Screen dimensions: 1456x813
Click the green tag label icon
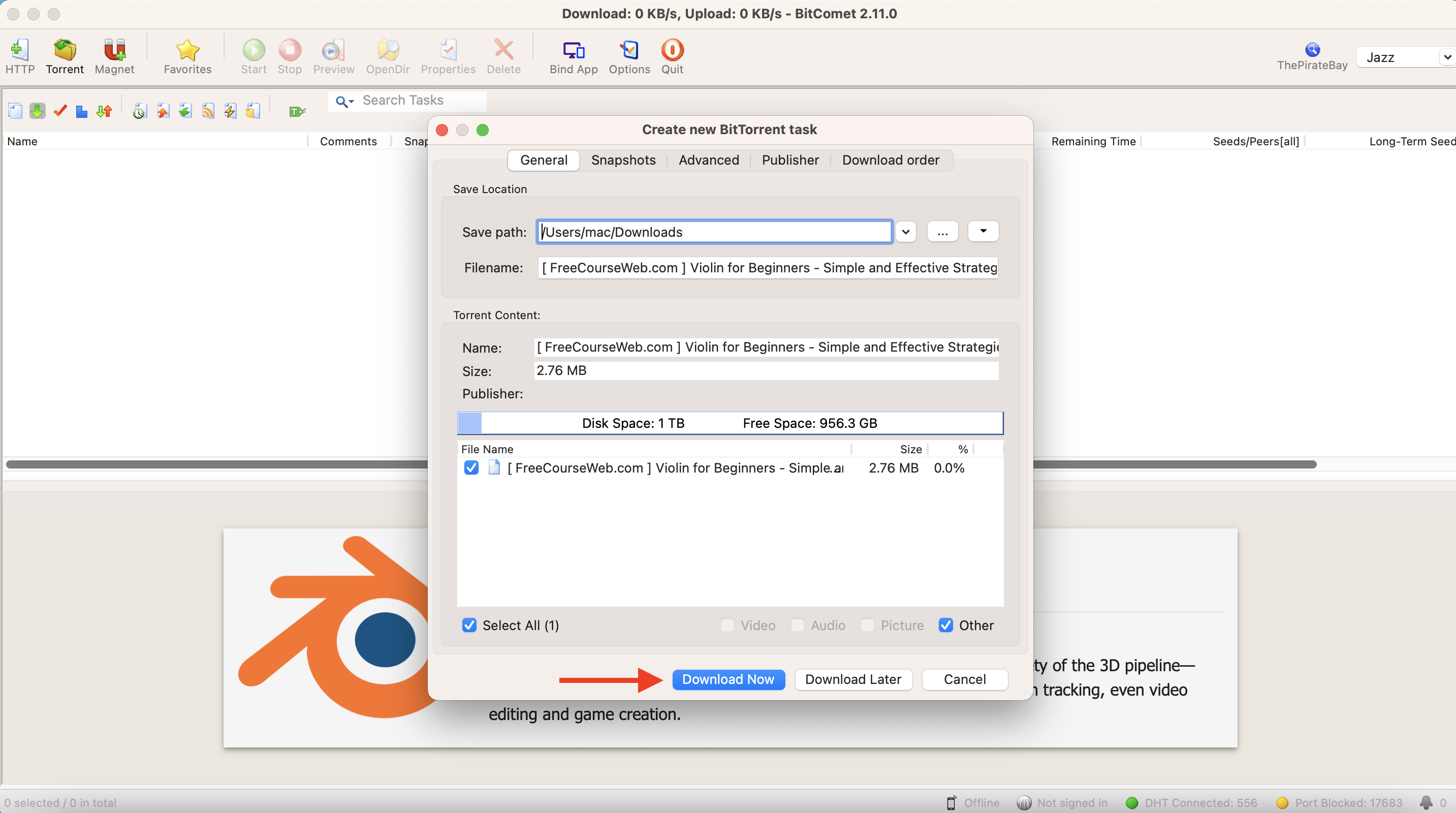pos(297,111)
